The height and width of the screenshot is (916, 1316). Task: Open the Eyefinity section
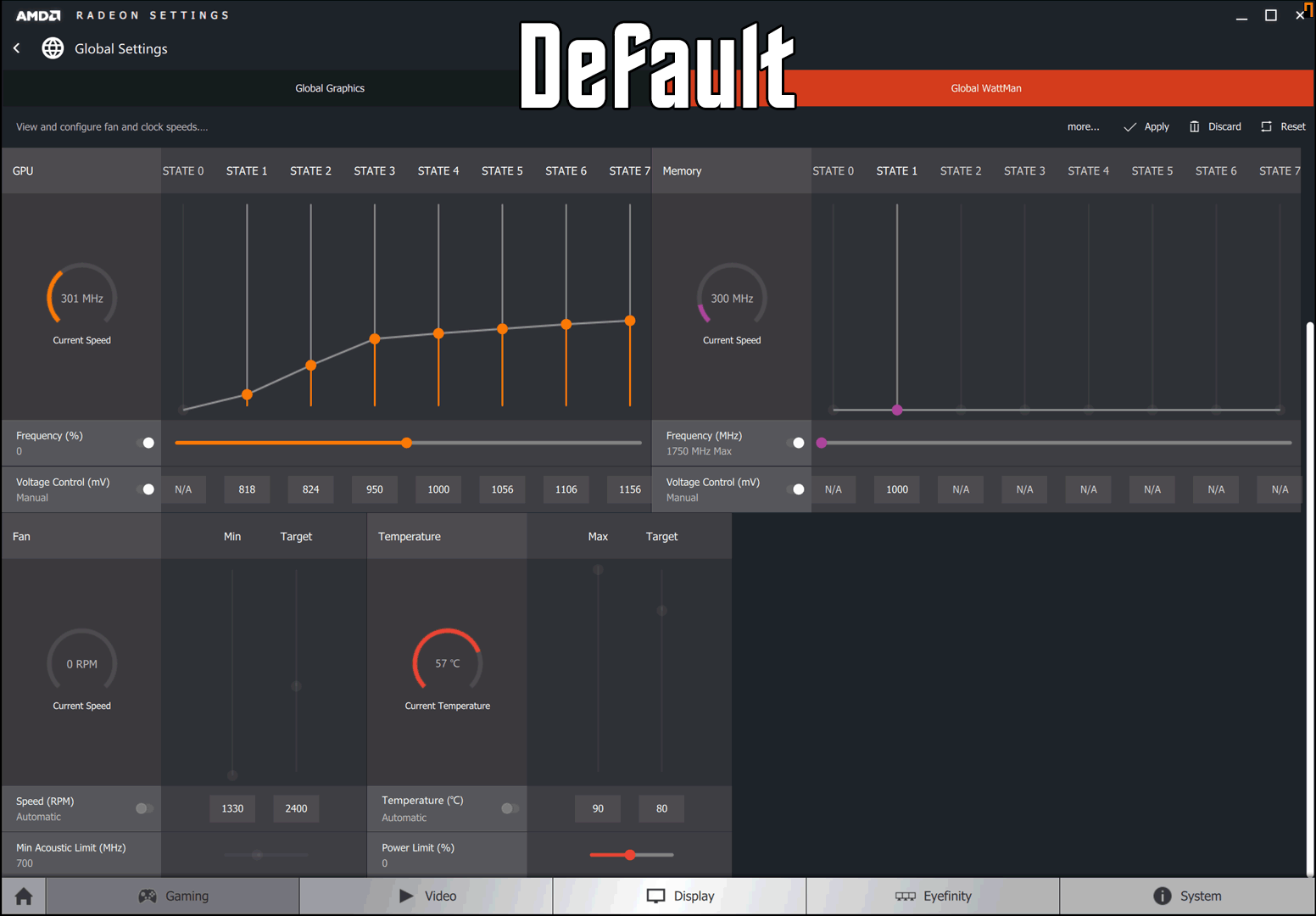[x=934, y=896]
